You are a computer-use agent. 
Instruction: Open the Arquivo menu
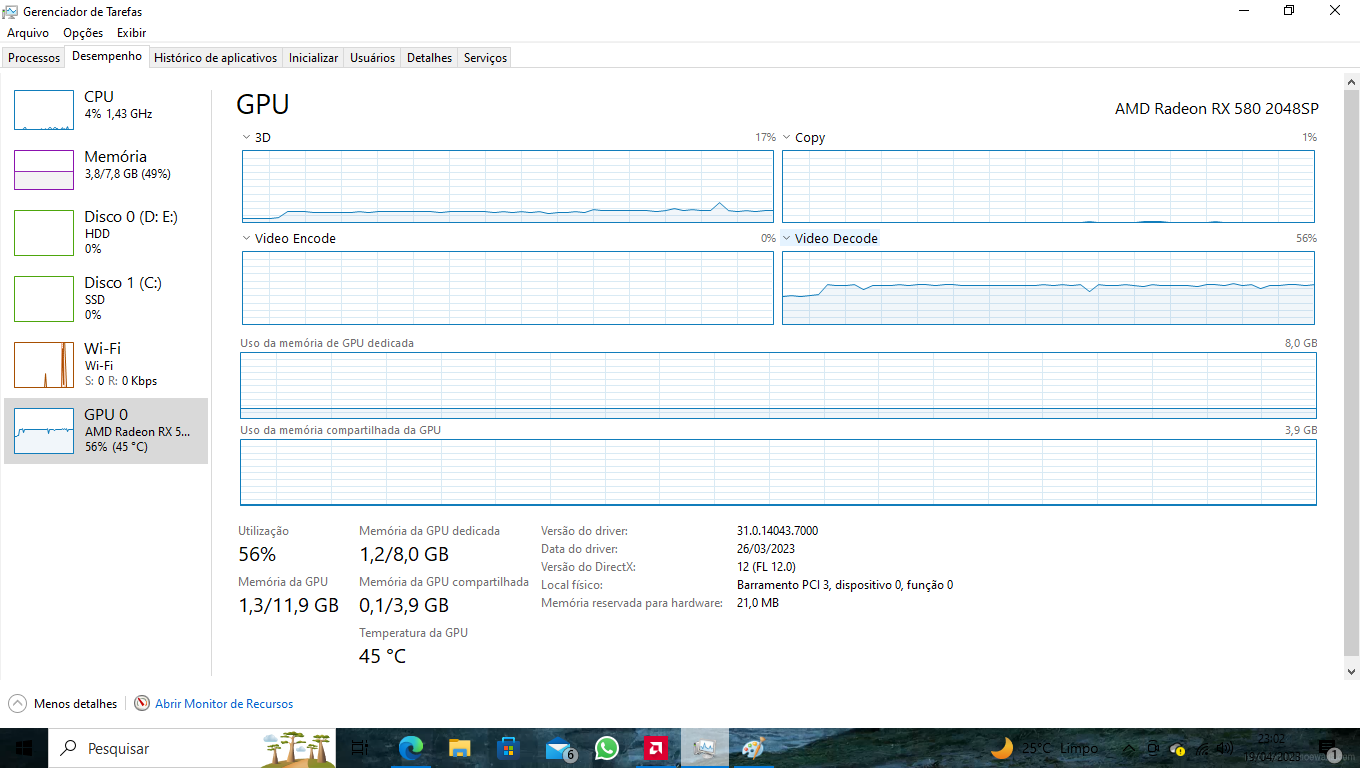click(28, 33)
